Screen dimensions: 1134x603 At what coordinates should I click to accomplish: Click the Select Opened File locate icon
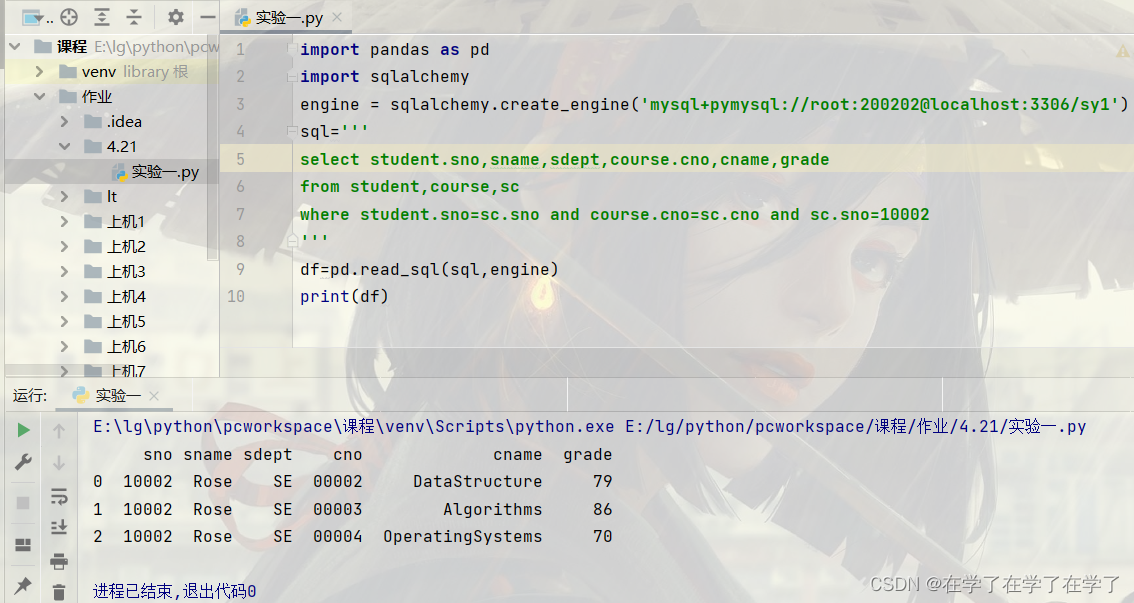pyautogui.click(x=69, y=17)
